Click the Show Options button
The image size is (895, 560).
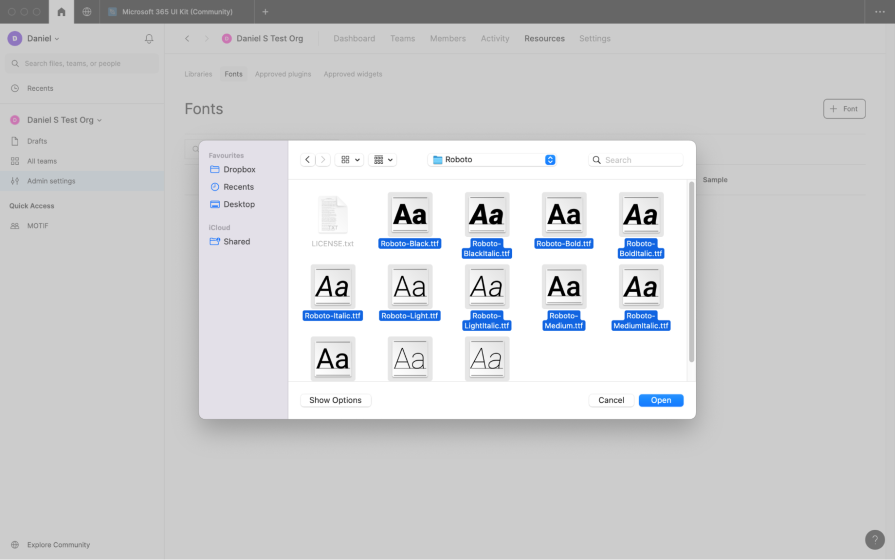click(x=335, y=400)
